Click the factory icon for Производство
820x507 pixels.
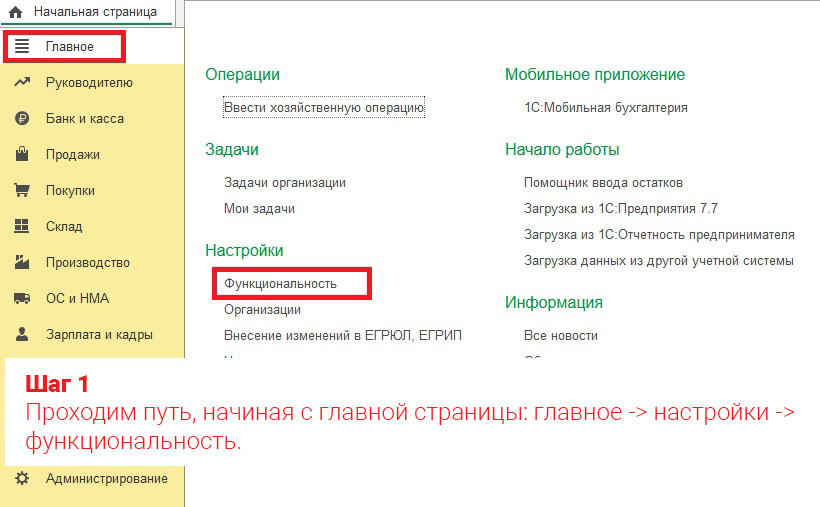22,262
